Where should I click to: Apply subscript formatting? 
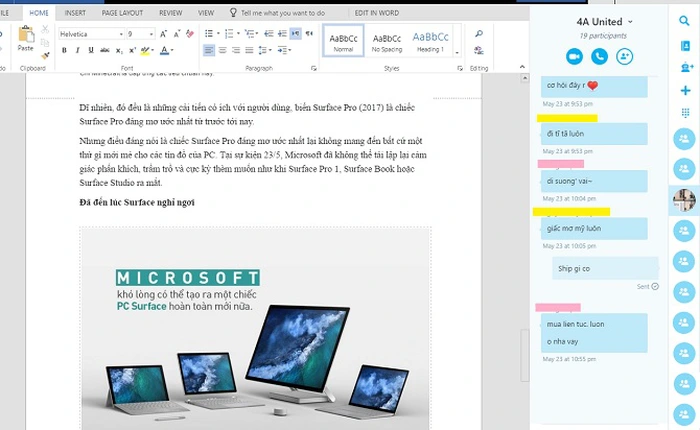click(x=119, y=50)
